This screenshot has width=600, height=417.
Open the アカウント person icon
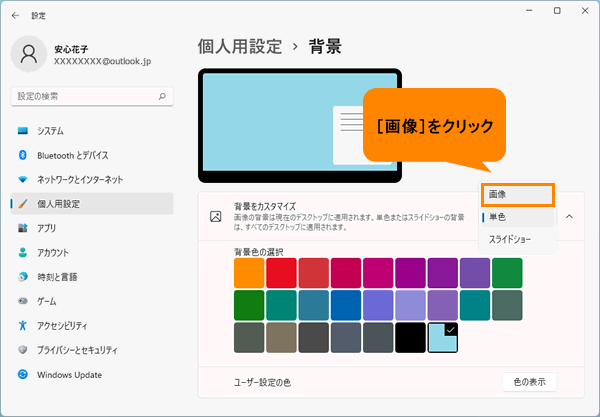[23, 252]
